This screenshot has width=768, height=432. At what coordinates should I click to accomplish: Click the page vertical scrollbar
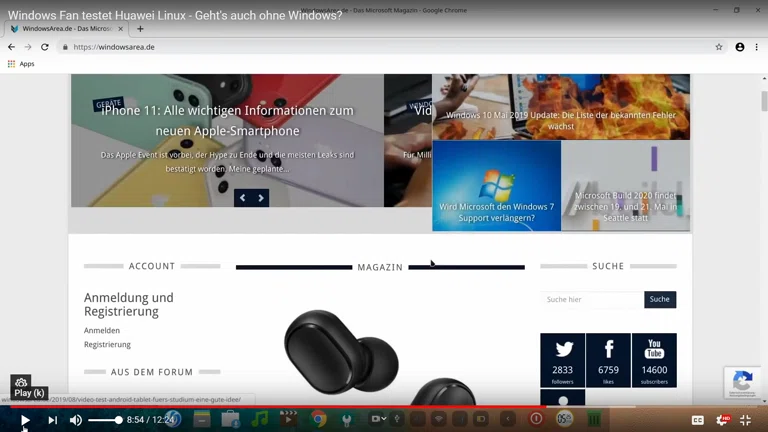pos(764,100)
